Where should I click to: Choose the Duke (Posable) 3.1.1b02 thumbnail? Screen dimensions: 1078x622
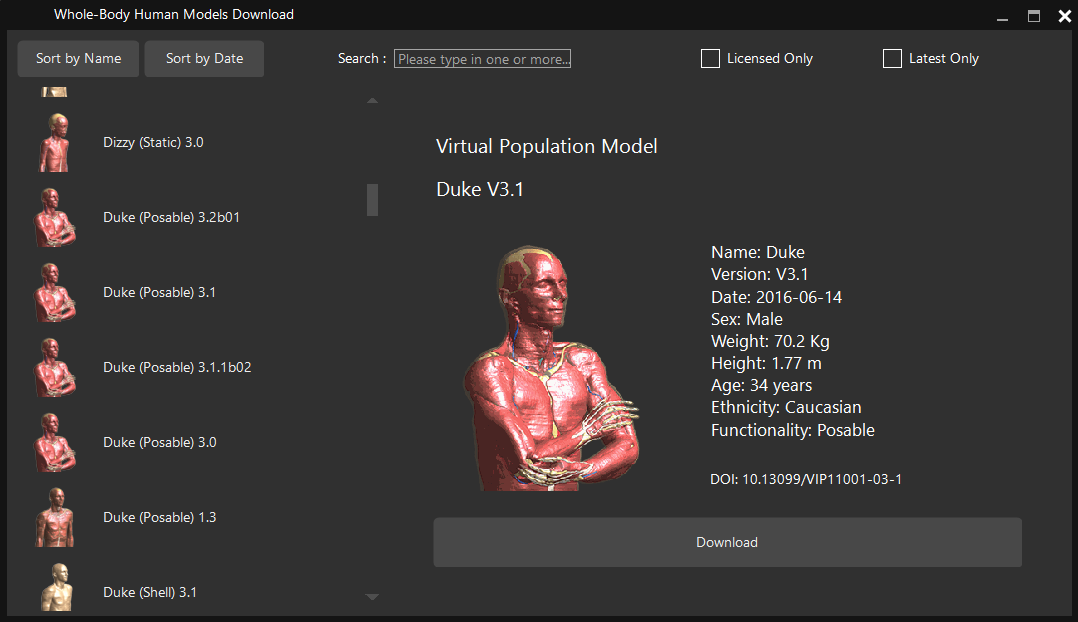point(55,368)
